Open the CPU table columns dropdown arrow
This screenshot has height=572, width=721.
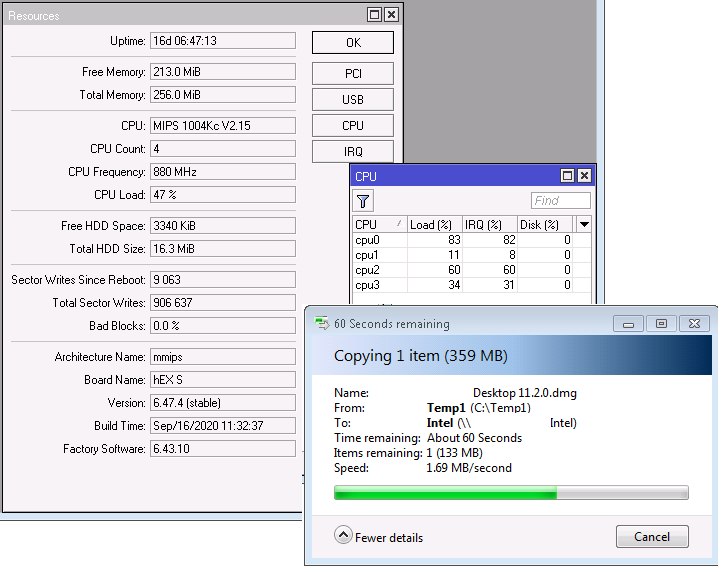[x=584, y=224]
